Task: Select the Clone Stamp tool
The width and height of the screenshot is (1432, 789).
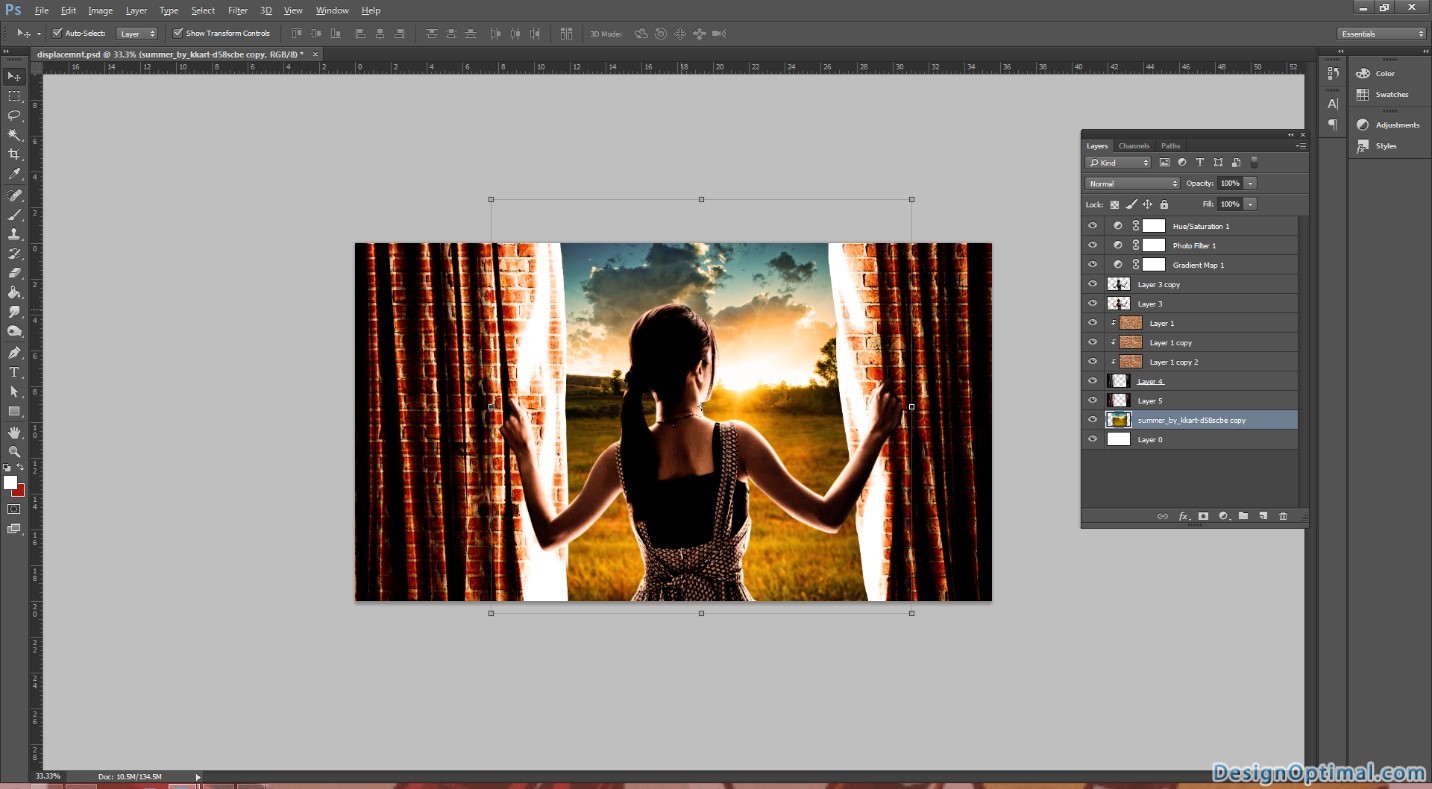Action: 14,234
